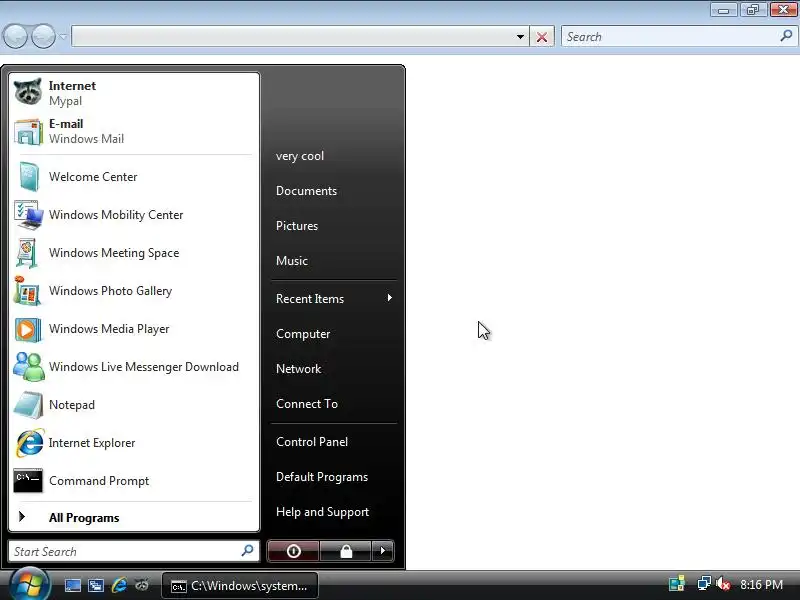This screenshot has width=800, height=600.
Task: Open Windows Live Messenger Download icon
Action: (29, 367)
